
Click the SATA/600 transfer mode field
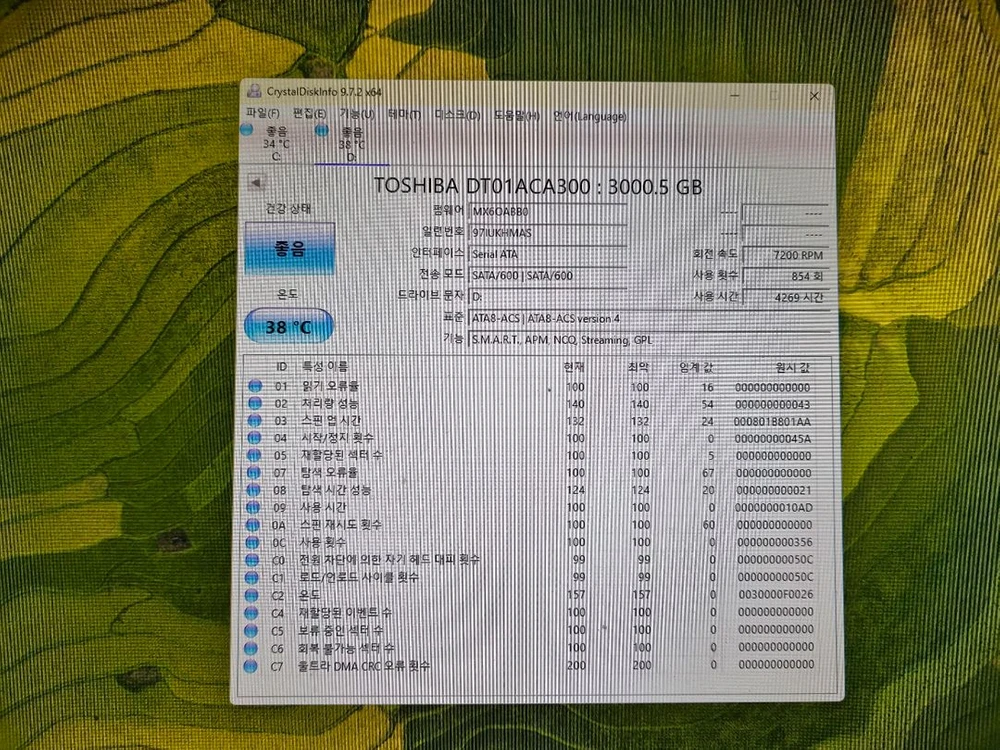click(x=547, y=276)
